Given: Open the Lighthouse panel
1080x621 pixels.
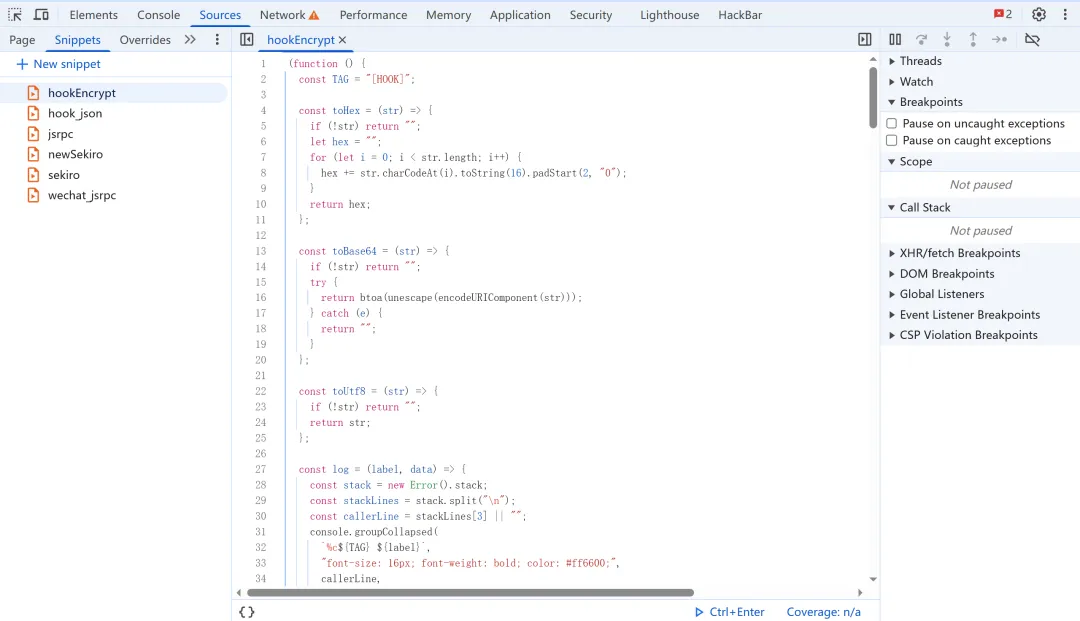Looking at the screenshot, I should coord(669,14).
